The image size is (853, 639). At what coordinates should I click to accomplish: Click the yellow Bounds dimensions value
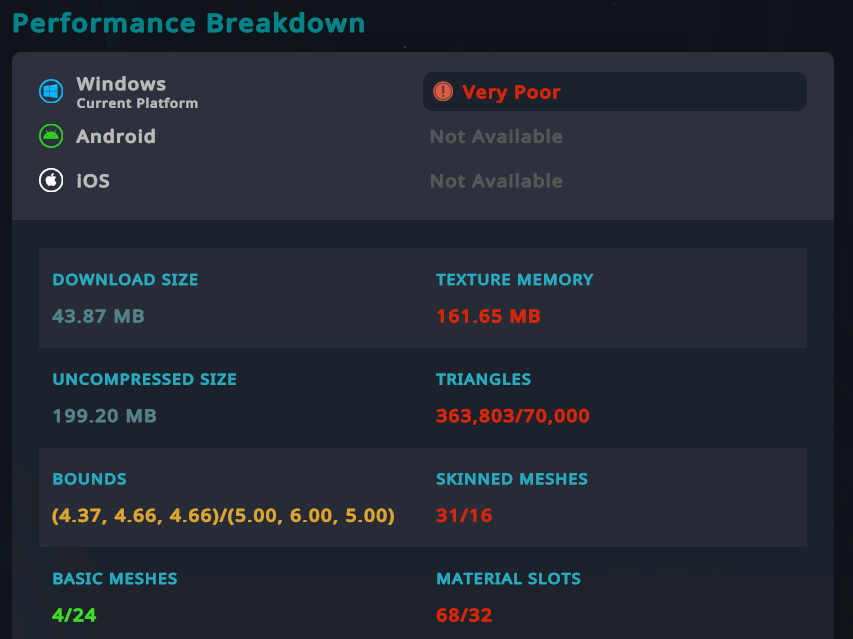tap(223, 516)
